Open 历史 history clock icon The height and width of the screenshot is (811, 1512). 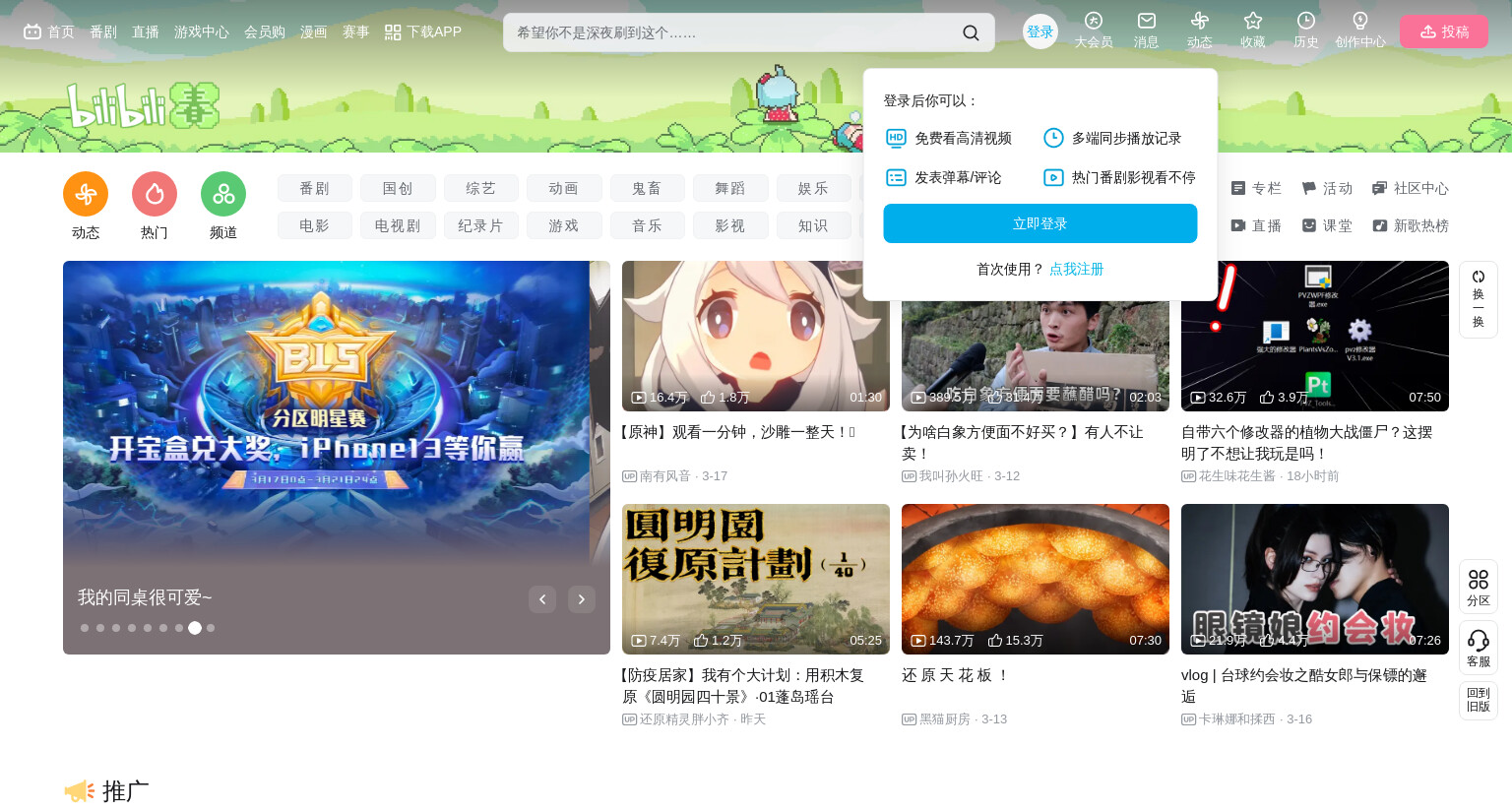click(x=1306, y=31)
